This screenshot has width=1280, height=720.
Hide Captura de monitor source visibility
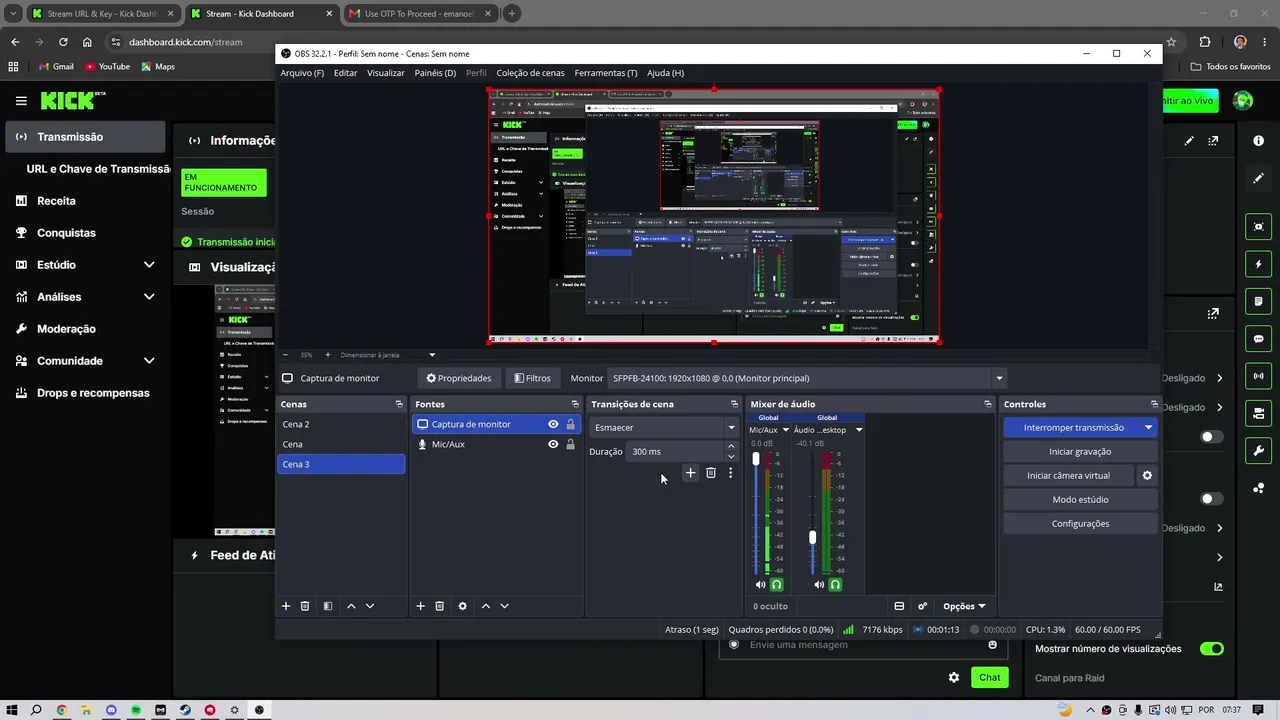tap(553, 424)
